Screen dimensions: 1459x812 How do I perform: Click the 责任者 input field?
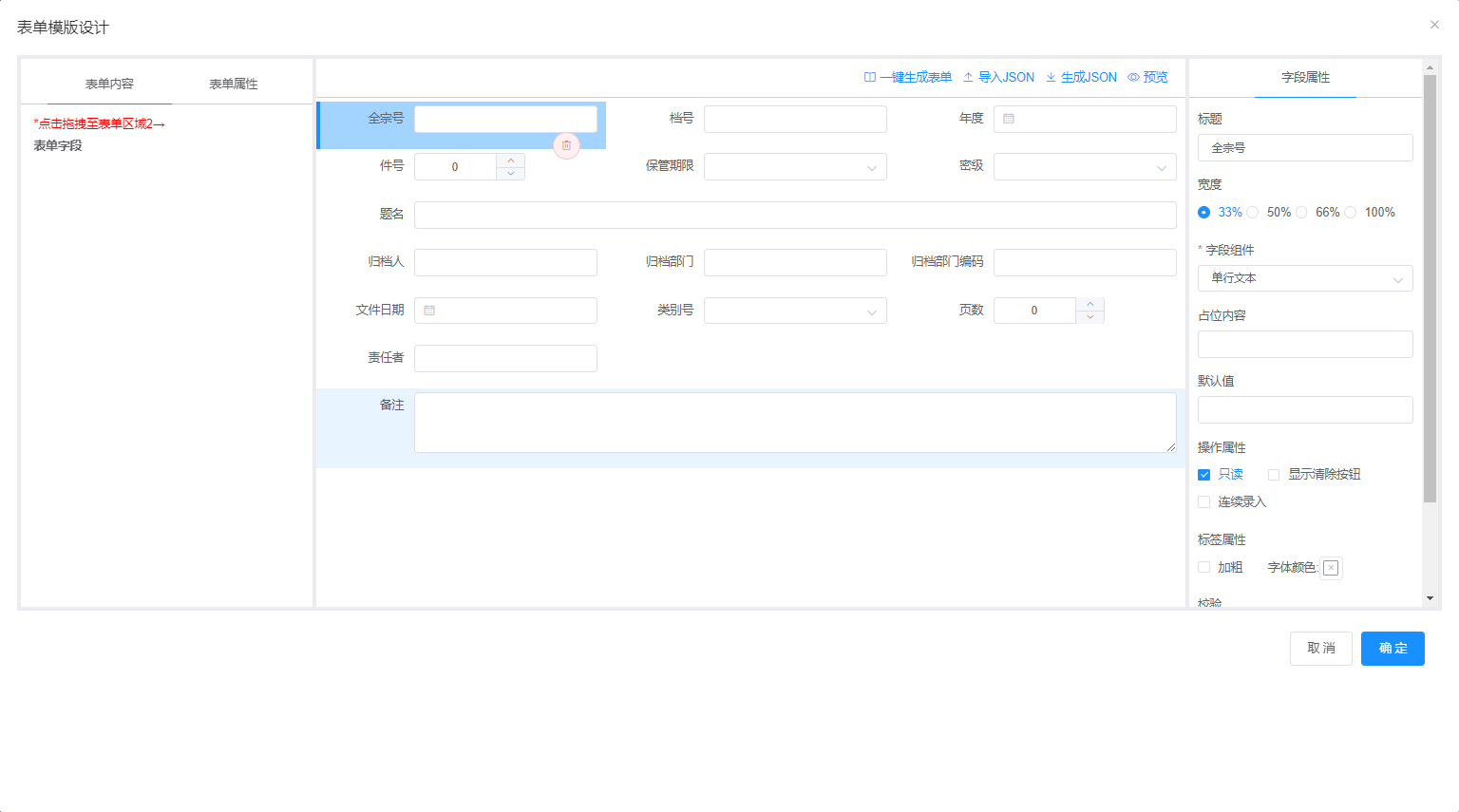pyautogui.click(x=505, y=358)
